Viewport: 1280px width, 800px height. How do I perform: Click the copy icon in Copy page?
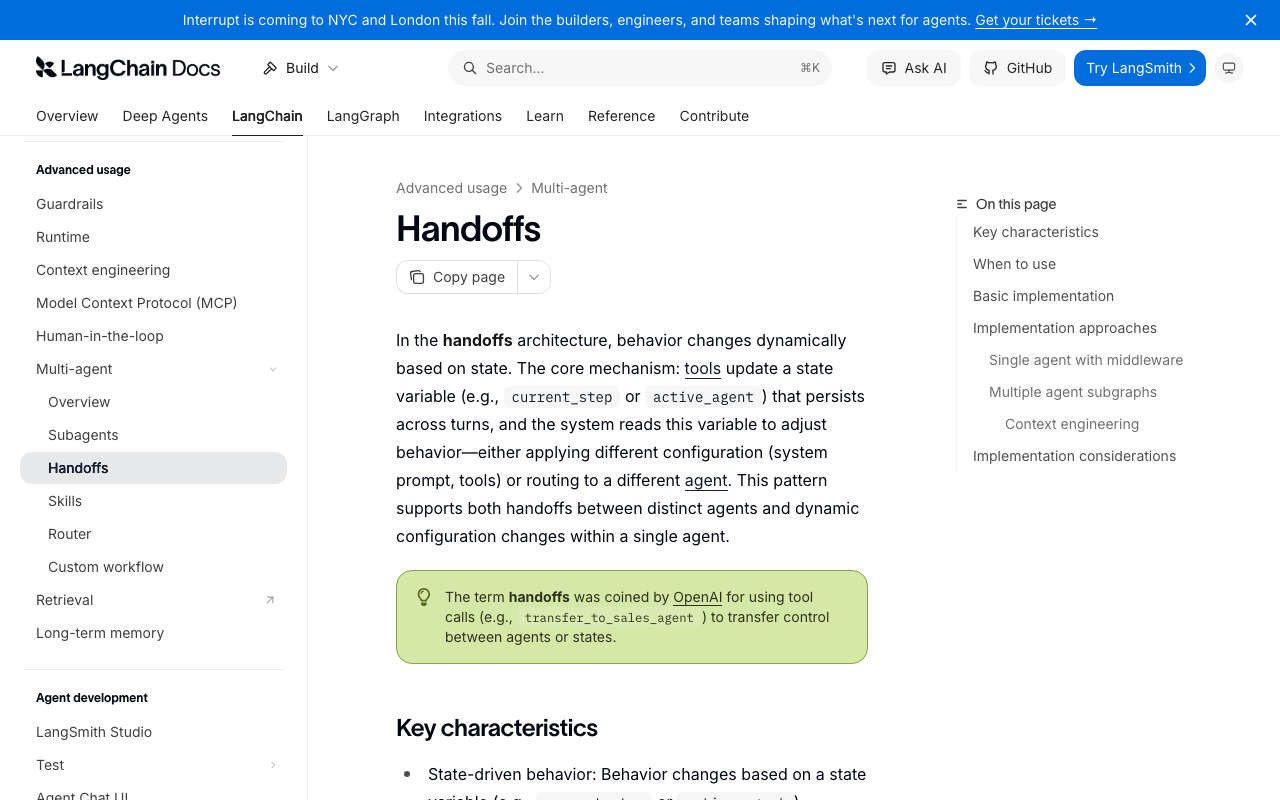point(417,277)
